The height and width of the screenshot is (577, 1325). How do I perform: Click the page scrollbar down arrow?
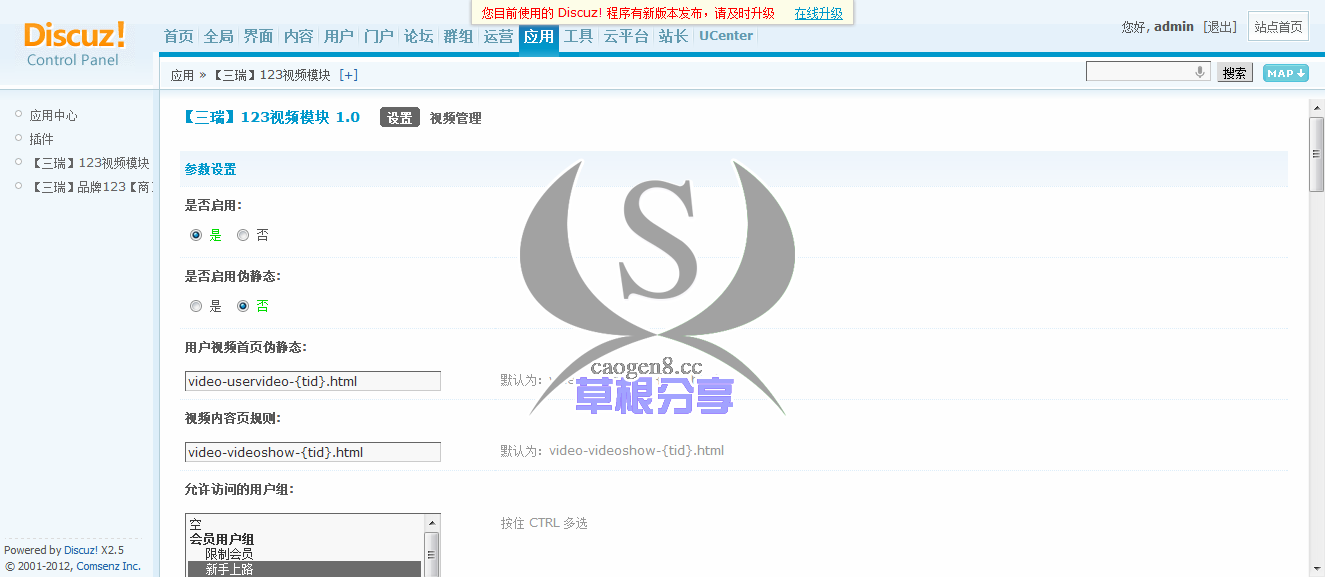[x=1316, y=569]
